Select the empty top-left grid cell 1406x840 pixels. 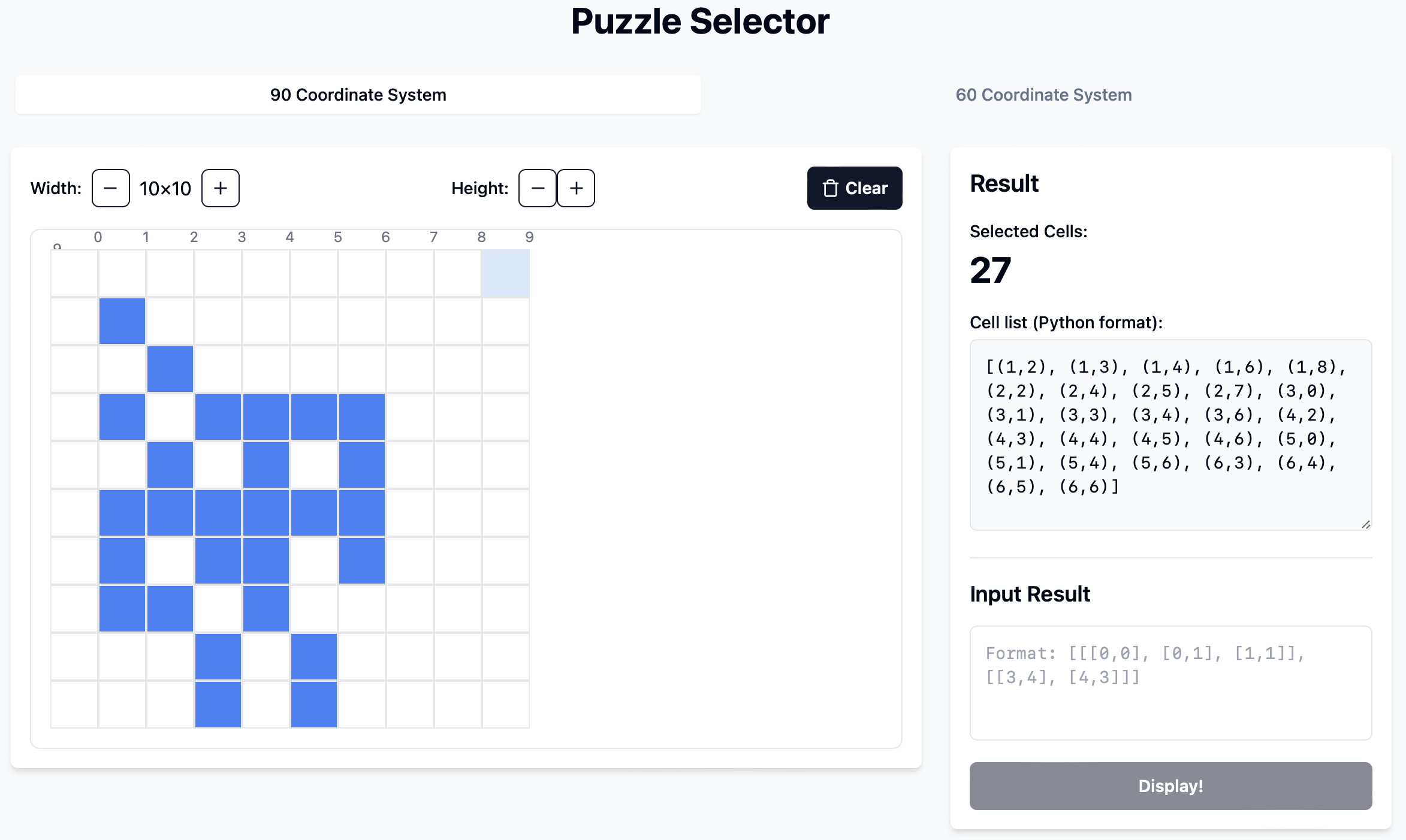[x=74, y=273]
